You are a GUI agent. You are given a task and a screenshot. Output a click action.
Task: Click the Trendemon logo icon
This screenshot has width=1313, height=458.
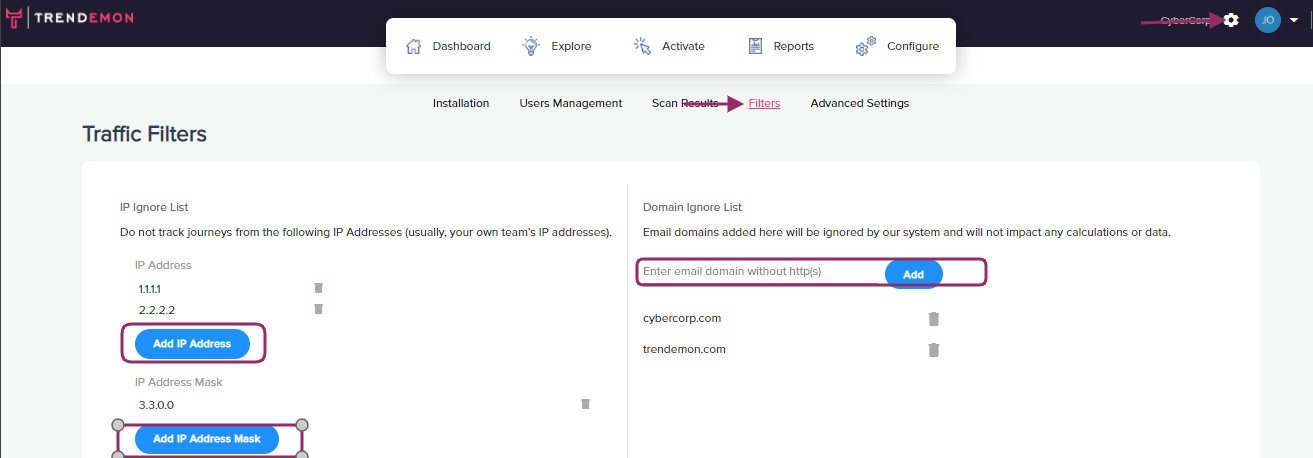tap(13, 19)
